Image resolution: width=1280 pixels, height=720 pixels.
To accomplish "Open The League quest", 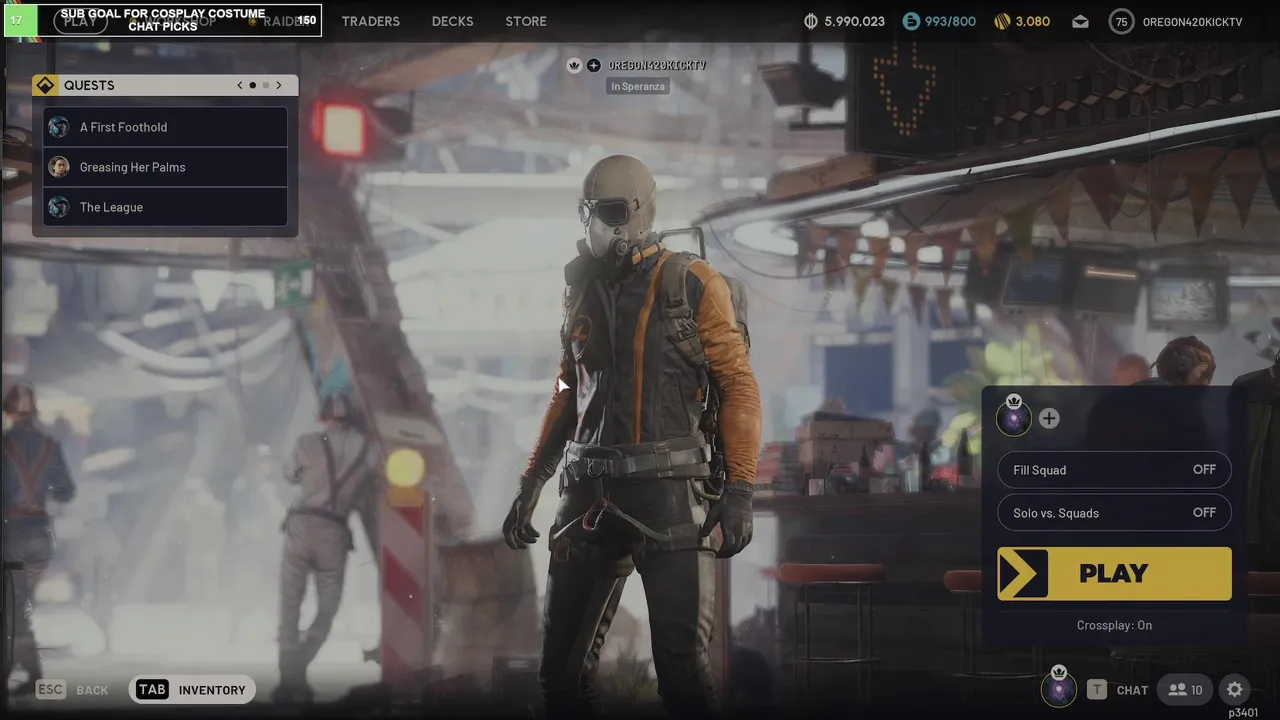I will 165,207.
